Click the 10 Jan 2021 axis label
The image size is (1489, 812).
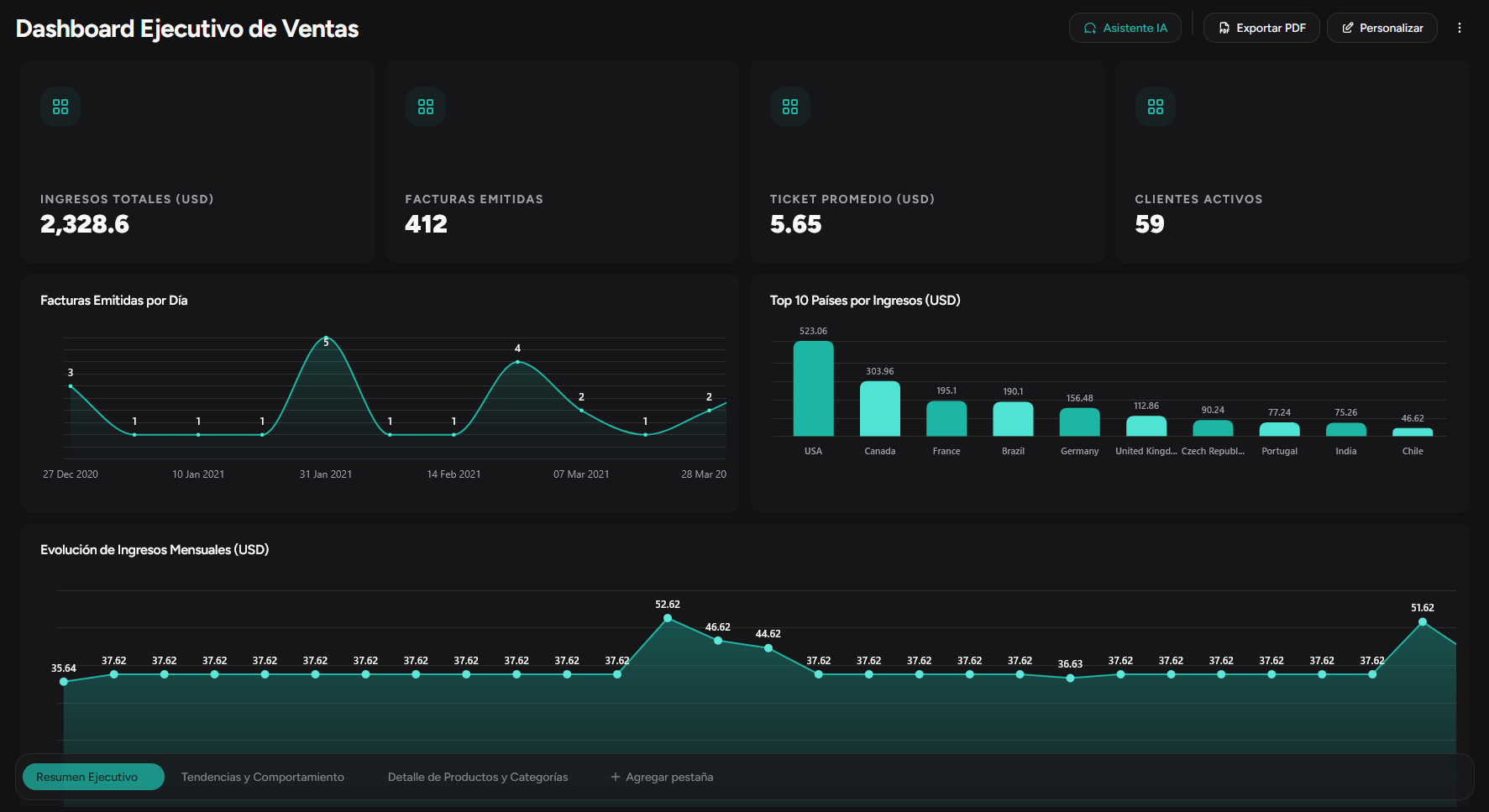pos(198,474)
